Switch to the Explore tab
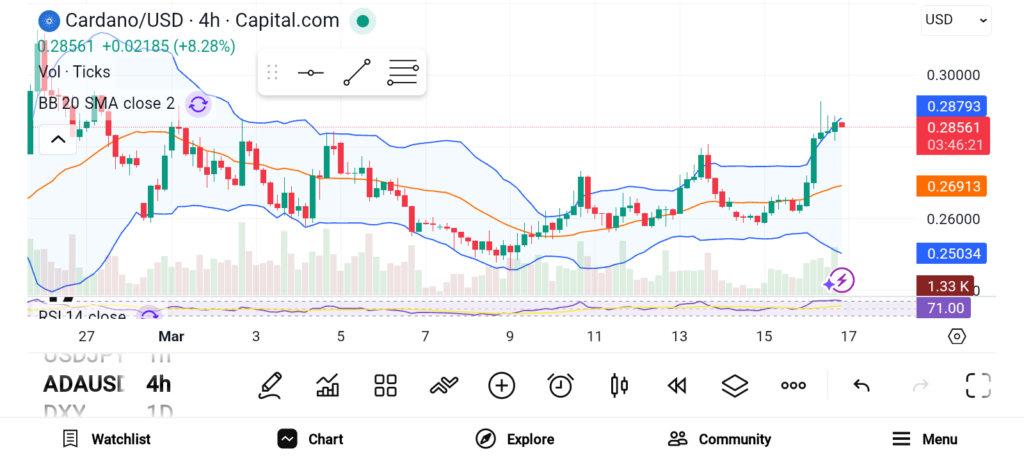The width and height of the screenshot is (1024, 461). [x=515, y=439]
